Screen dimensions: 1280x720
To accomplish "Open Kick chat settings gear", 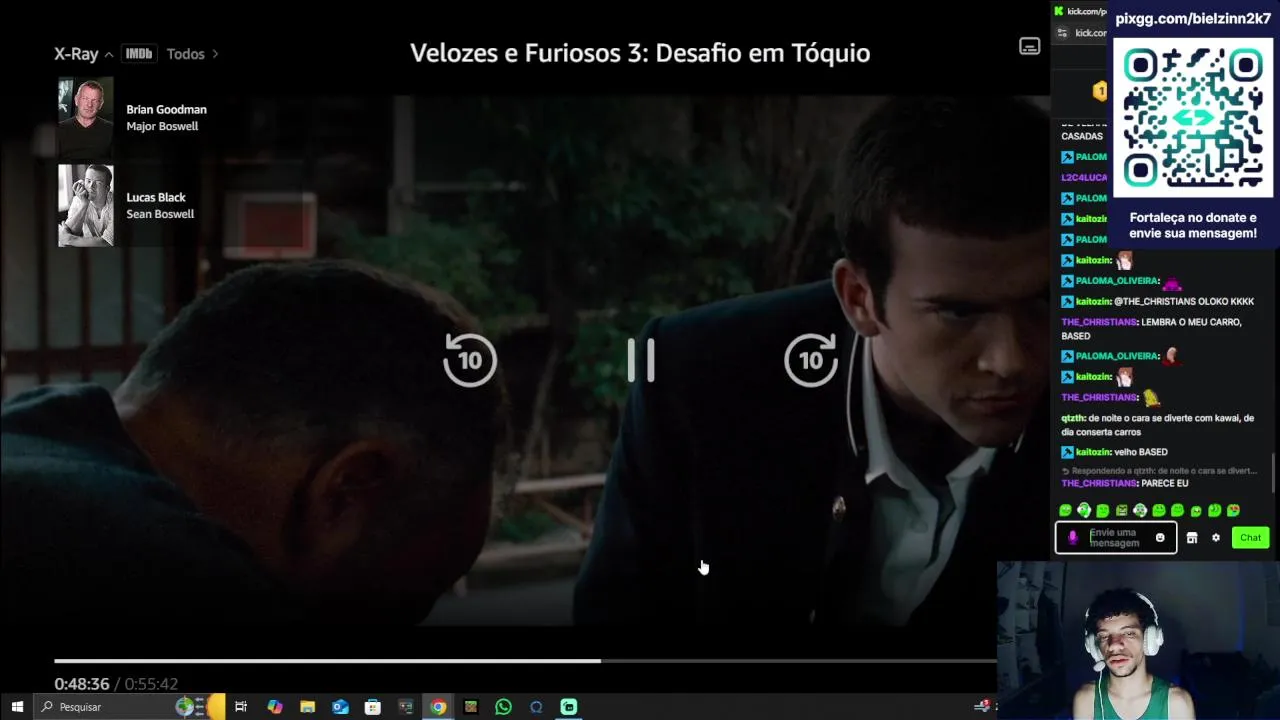I will 1216,538.
